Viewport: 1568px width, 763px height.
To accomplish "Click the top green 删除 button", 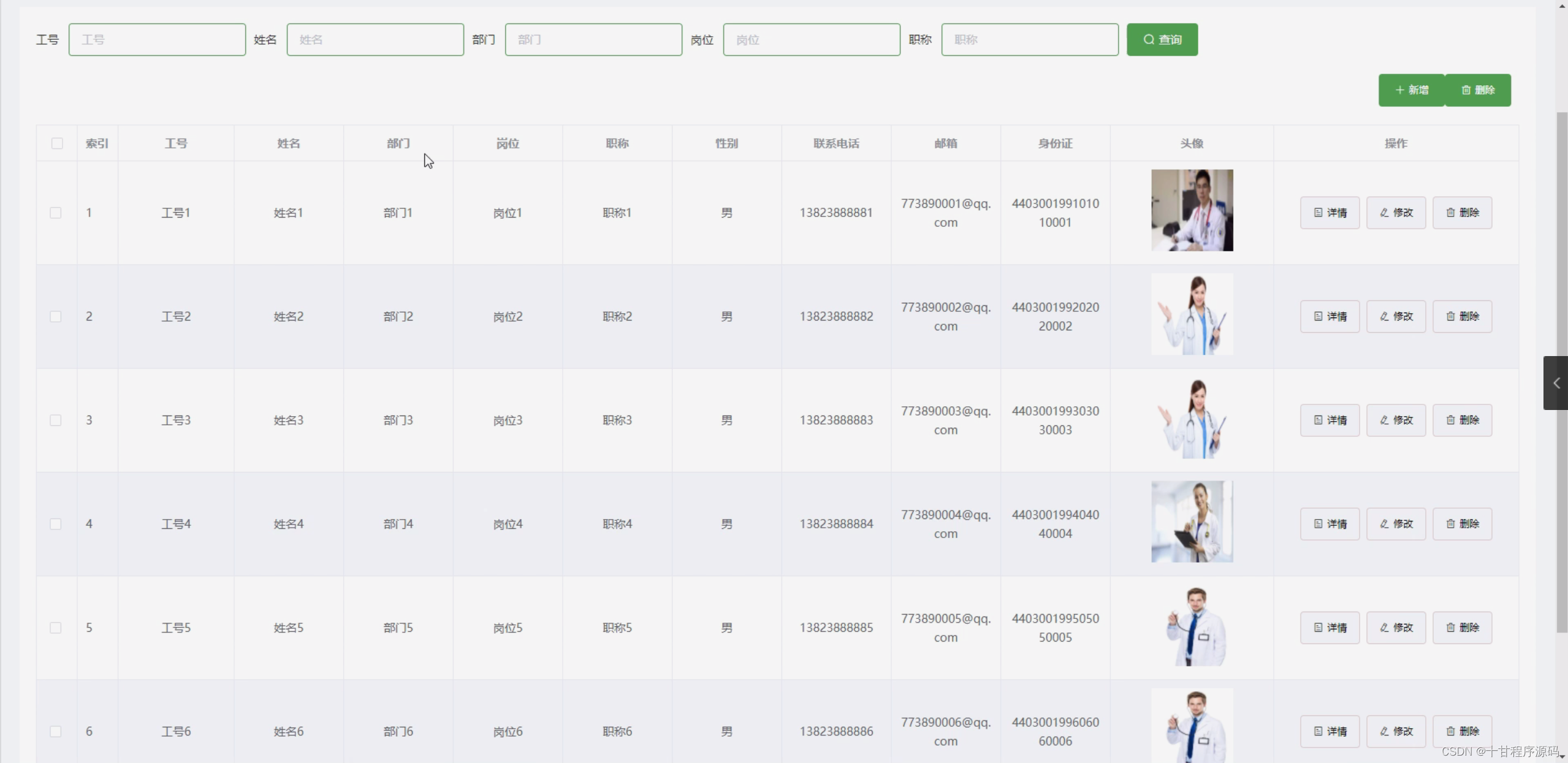I will (1478, 90).
